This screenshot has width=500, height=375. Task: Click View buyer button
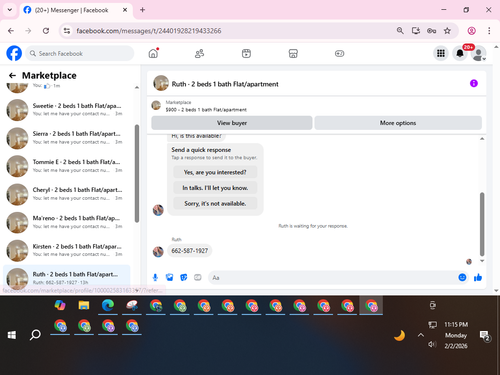click(x=232, y=123)
